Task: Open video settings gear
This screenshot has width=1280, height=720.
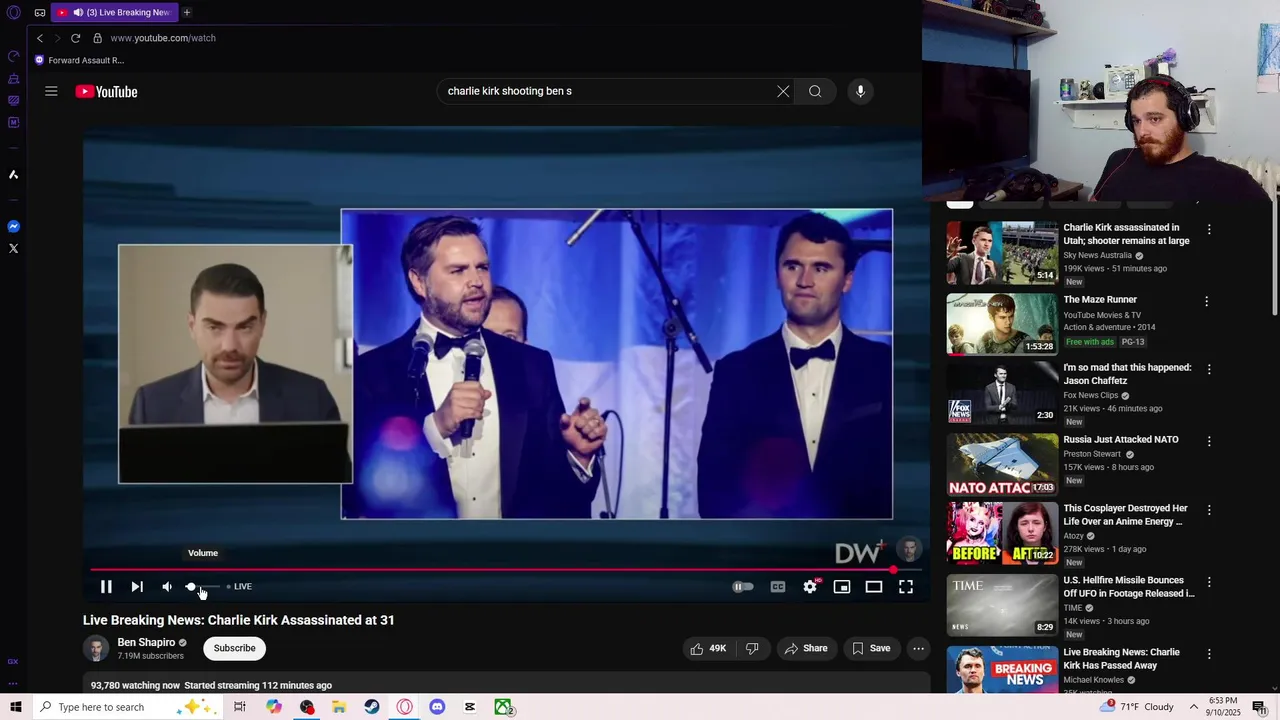Action: [x=810, y=587]
